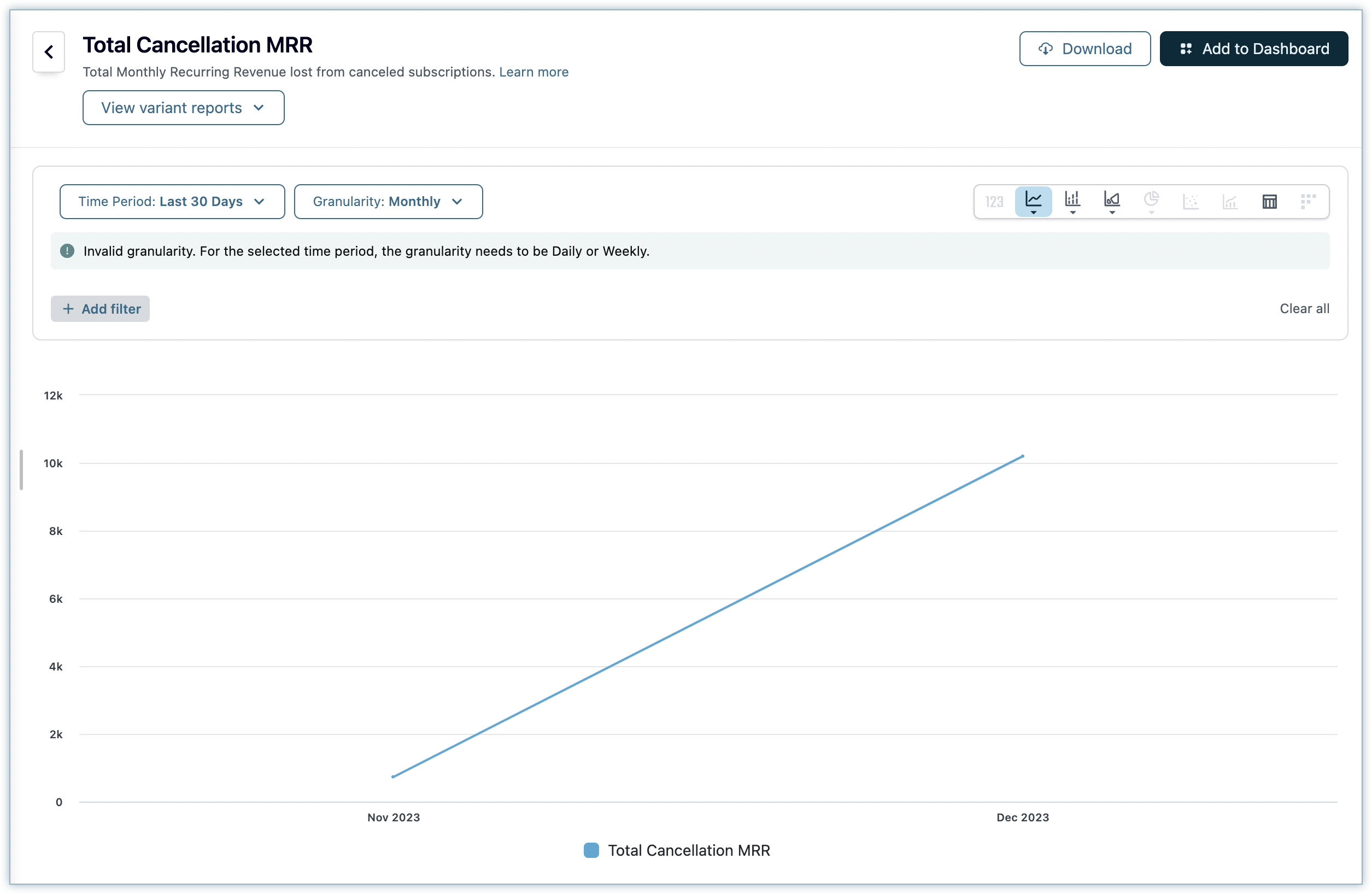Open the Time Period dropdown

pos(172,201)
